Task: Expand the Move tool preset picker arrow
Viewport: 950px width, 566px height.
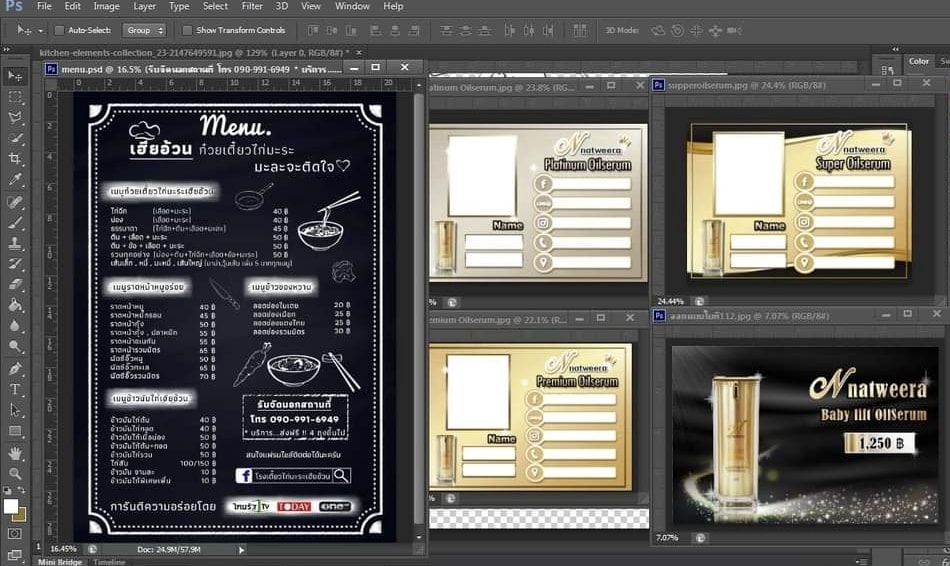Action: point(40,30)
